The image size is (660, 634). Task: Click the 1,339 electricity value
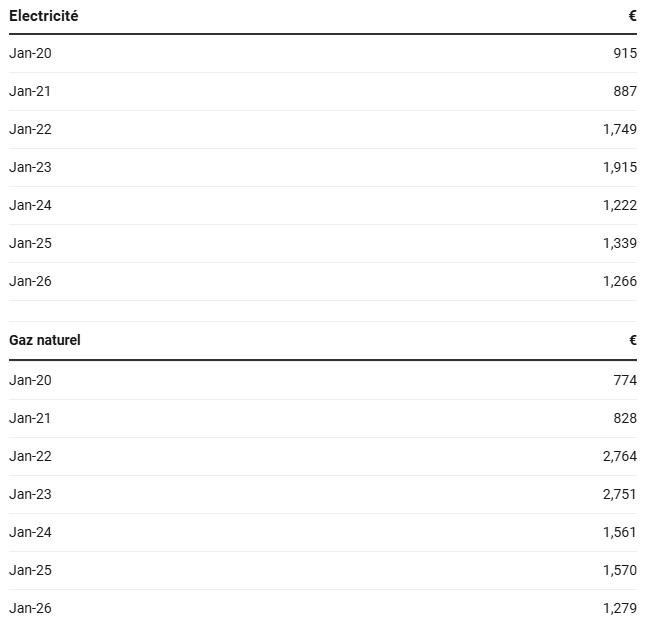[620, 243]
